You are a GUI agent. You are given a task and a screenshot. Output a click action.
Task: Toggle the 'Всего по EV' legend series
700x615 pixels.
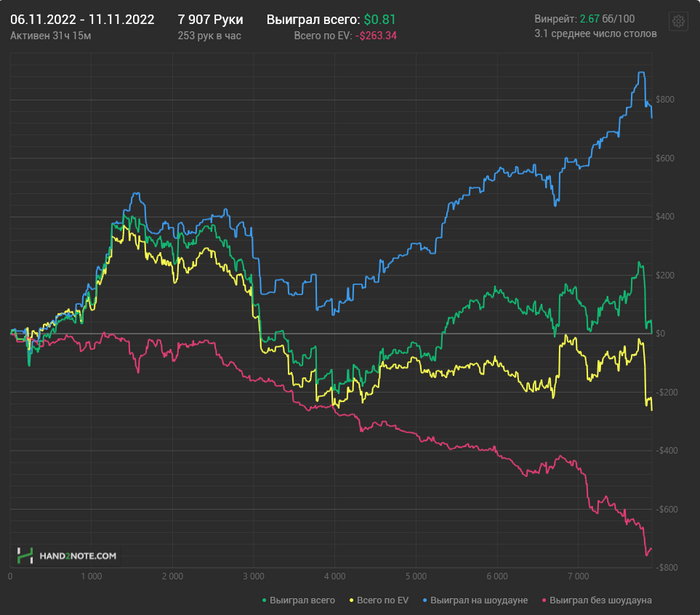pyautogui.click(x=379, y=600)
